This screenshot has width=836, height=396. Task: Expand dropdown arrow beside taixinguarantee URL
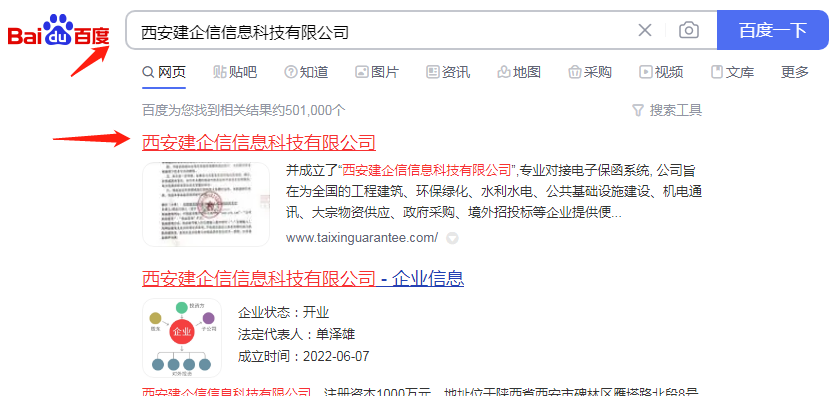tap(452, 238)
